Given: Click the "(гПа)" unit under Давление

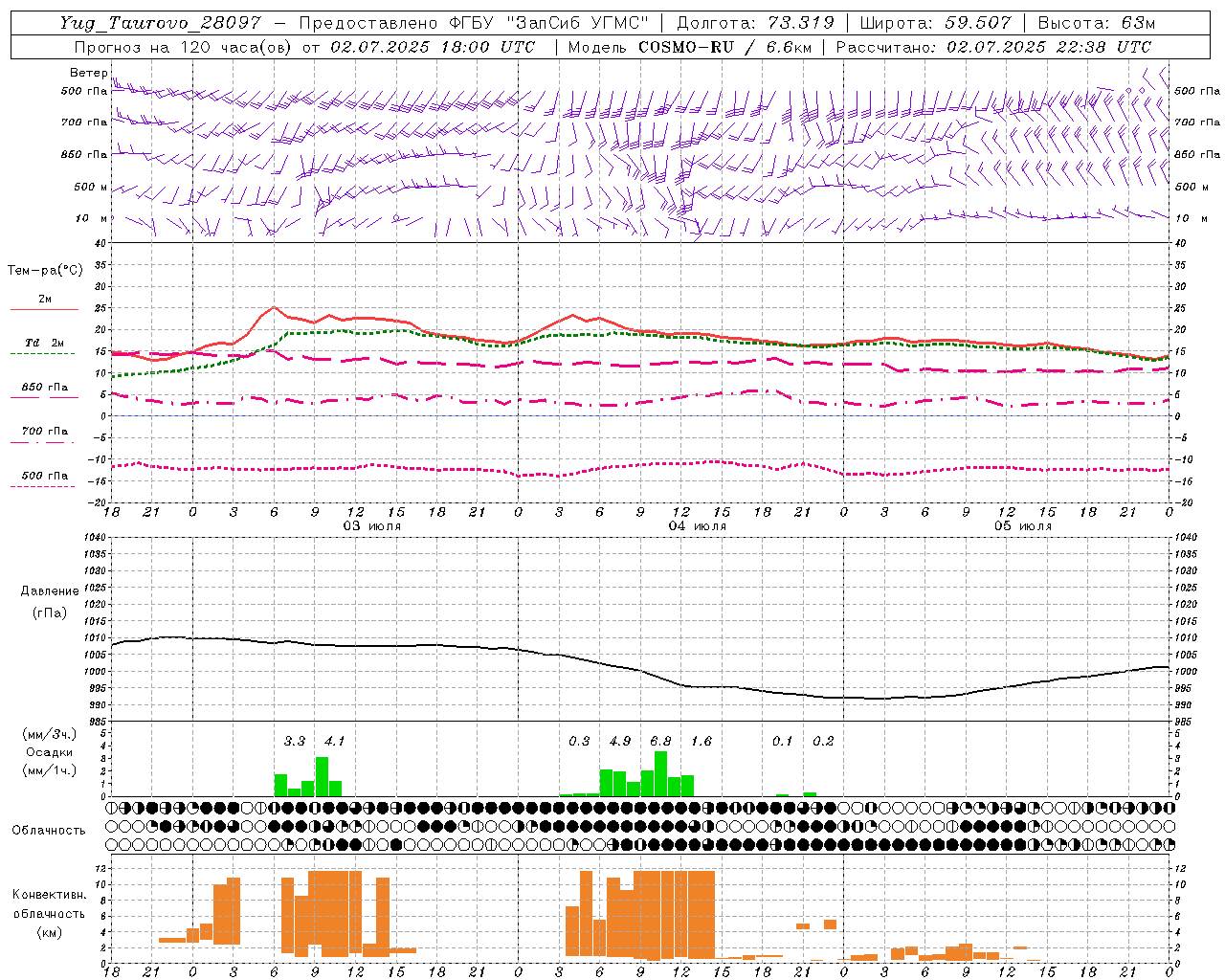Looking at the screenshot, I should [x=50, y=612].
